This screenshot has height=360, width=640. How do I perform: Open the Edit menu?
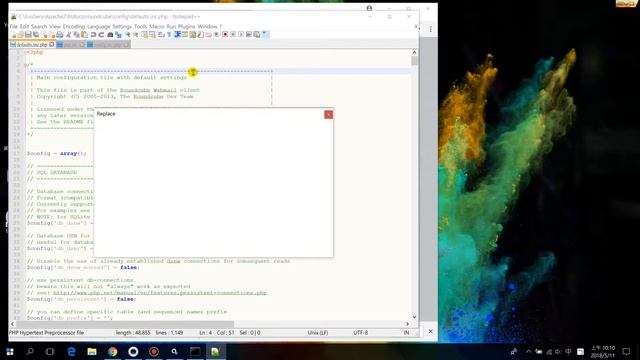tap(24, 27)
